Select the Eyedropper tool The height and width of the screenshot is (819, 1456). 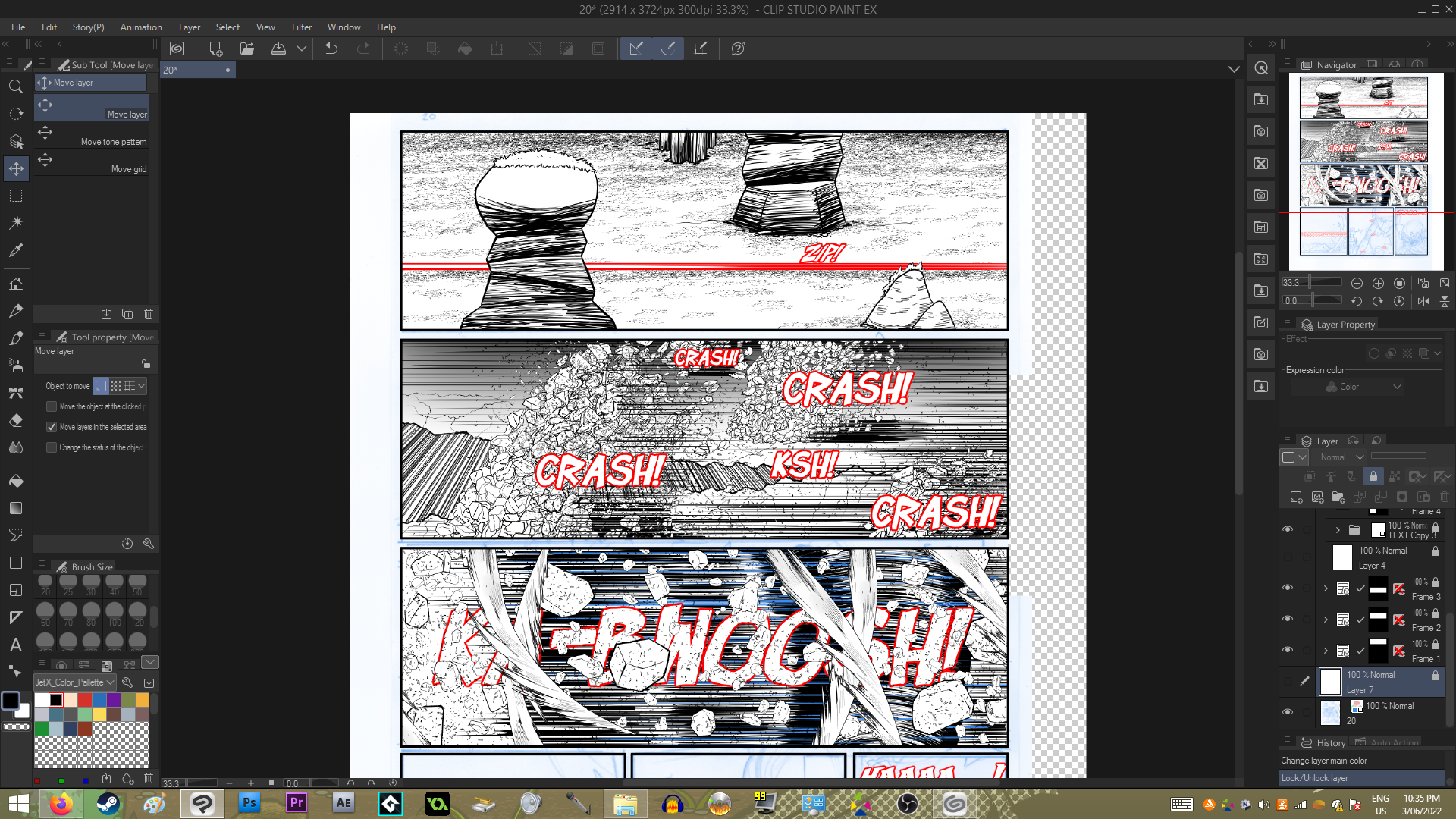coord(15,250)
